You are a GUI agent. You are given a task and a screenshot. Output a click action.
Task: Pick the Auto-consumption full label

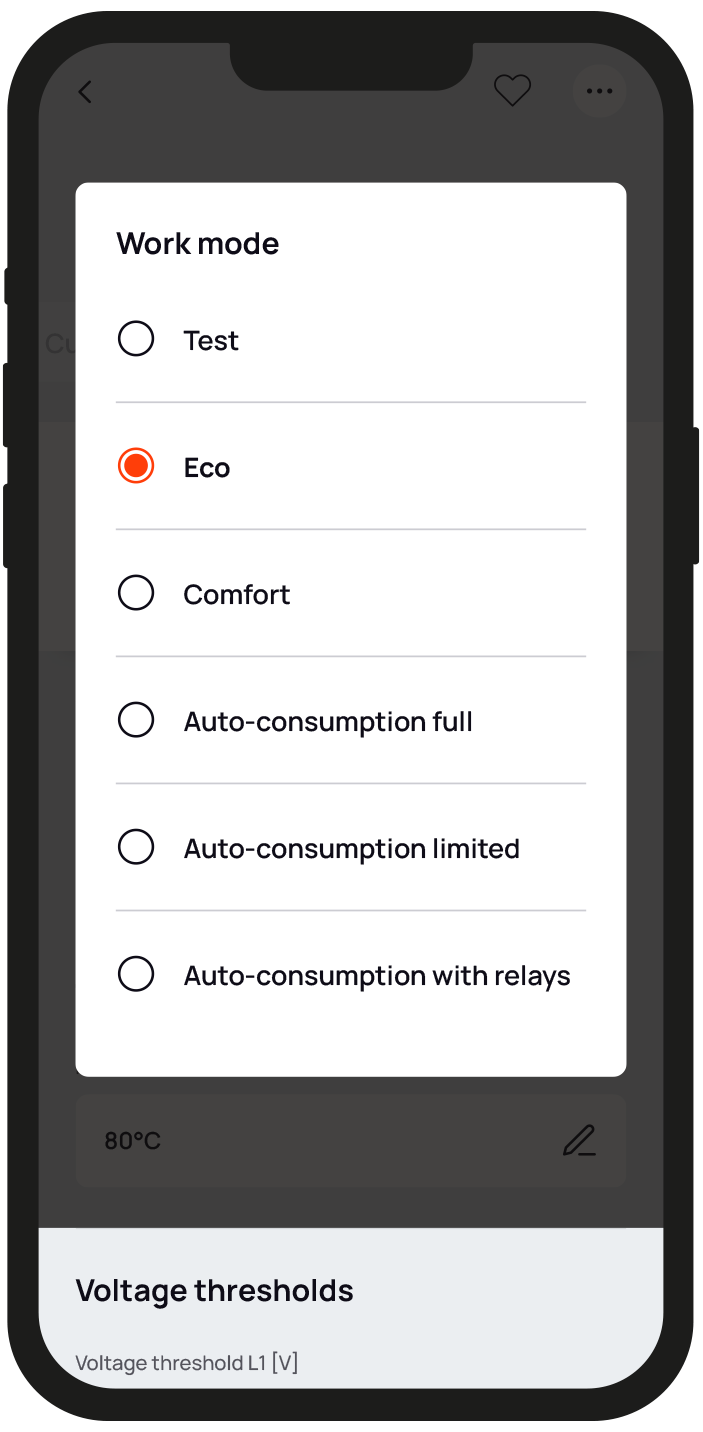(x=328, y=722)
